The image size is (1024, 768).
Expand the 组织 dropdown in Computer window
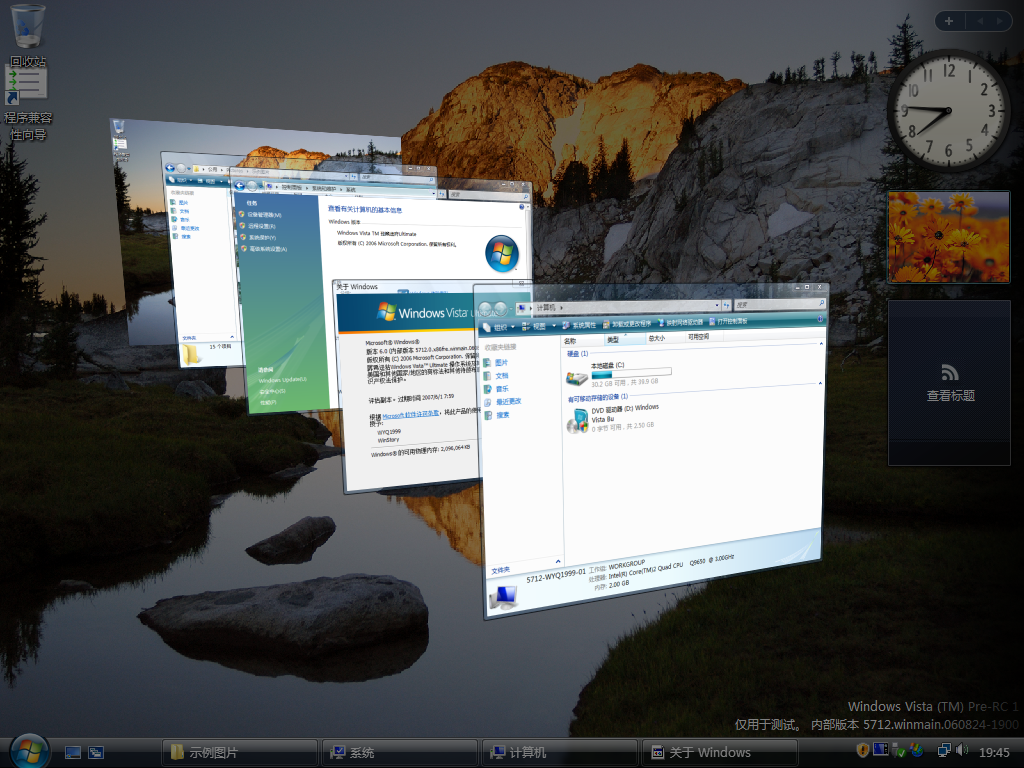[x=500, y=326]
